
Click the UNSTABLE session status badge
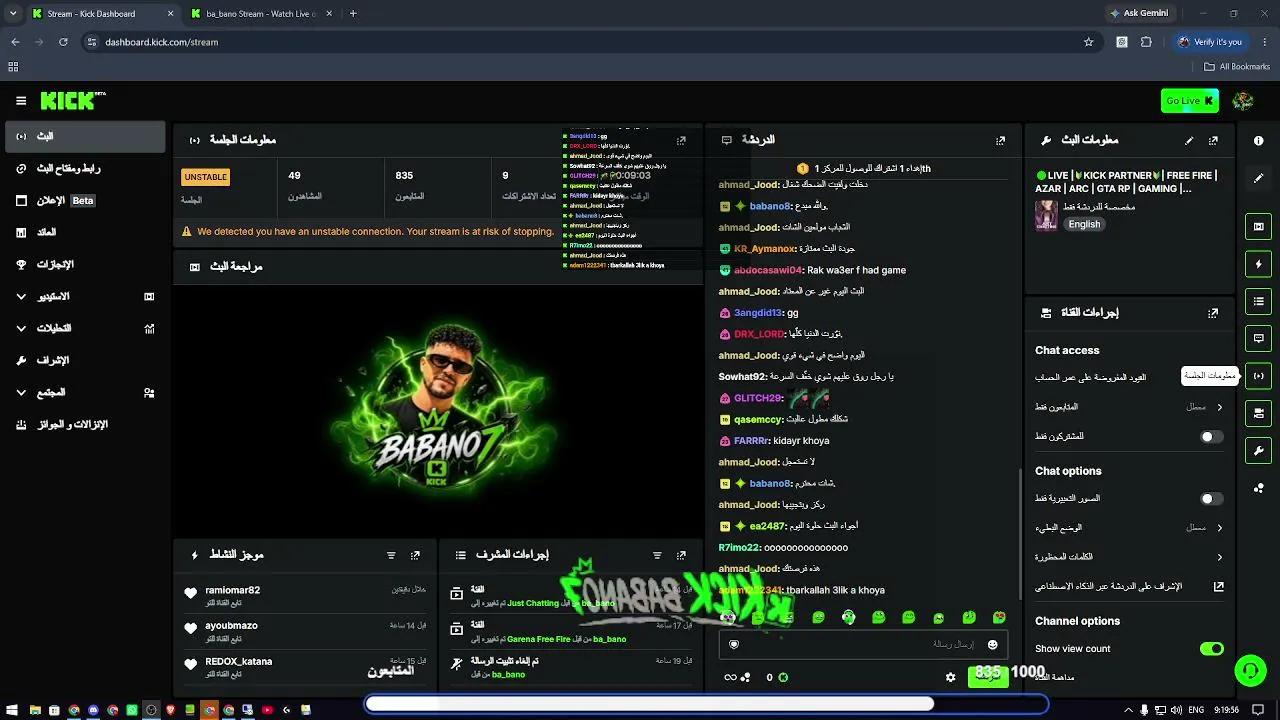tap(206, 177)
